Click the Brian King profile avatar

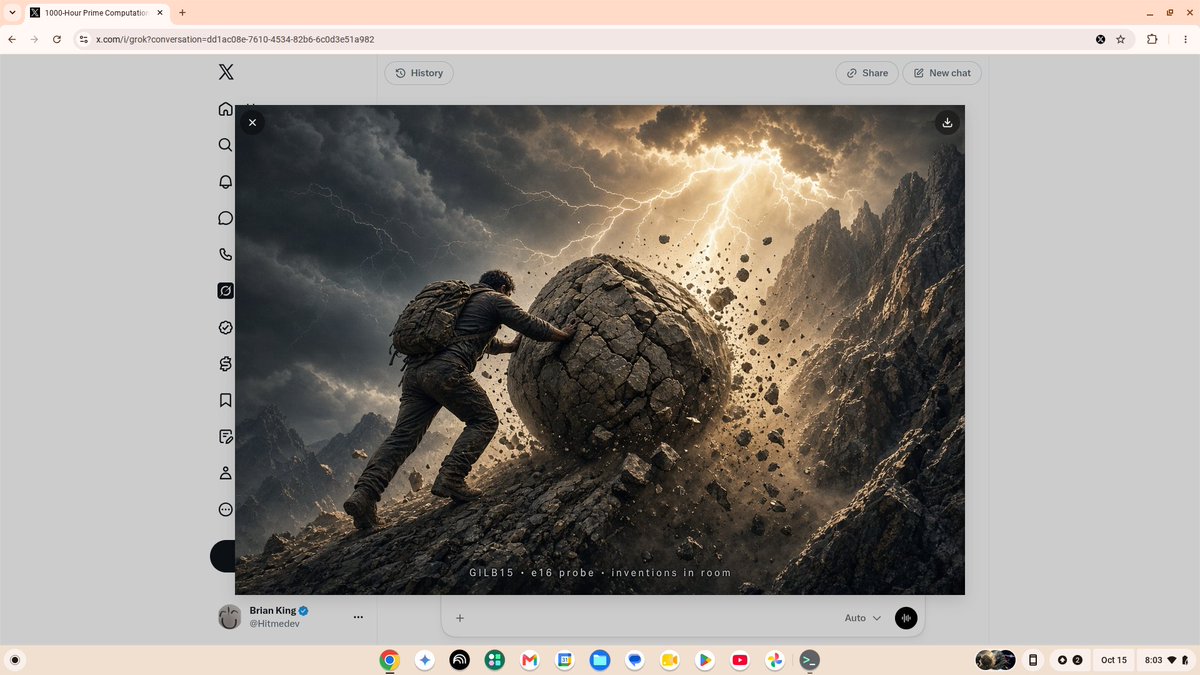(230, 617)
